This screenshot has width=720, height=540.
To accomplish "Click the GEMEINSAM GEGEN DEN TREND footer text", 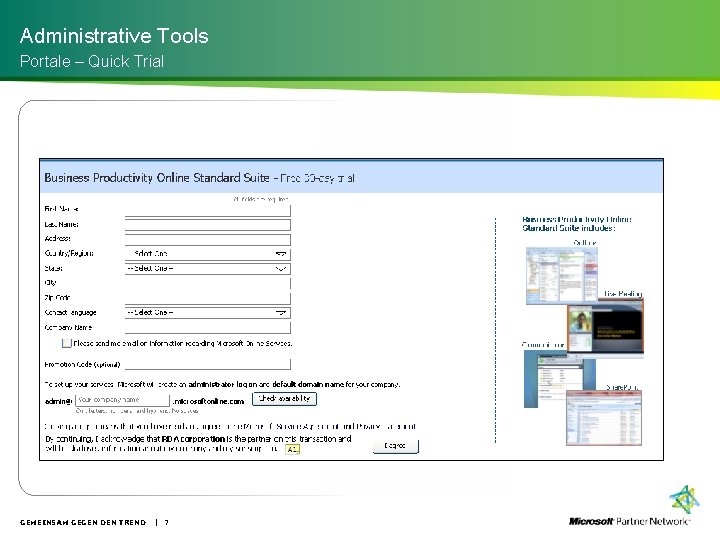I will point(83,522).
